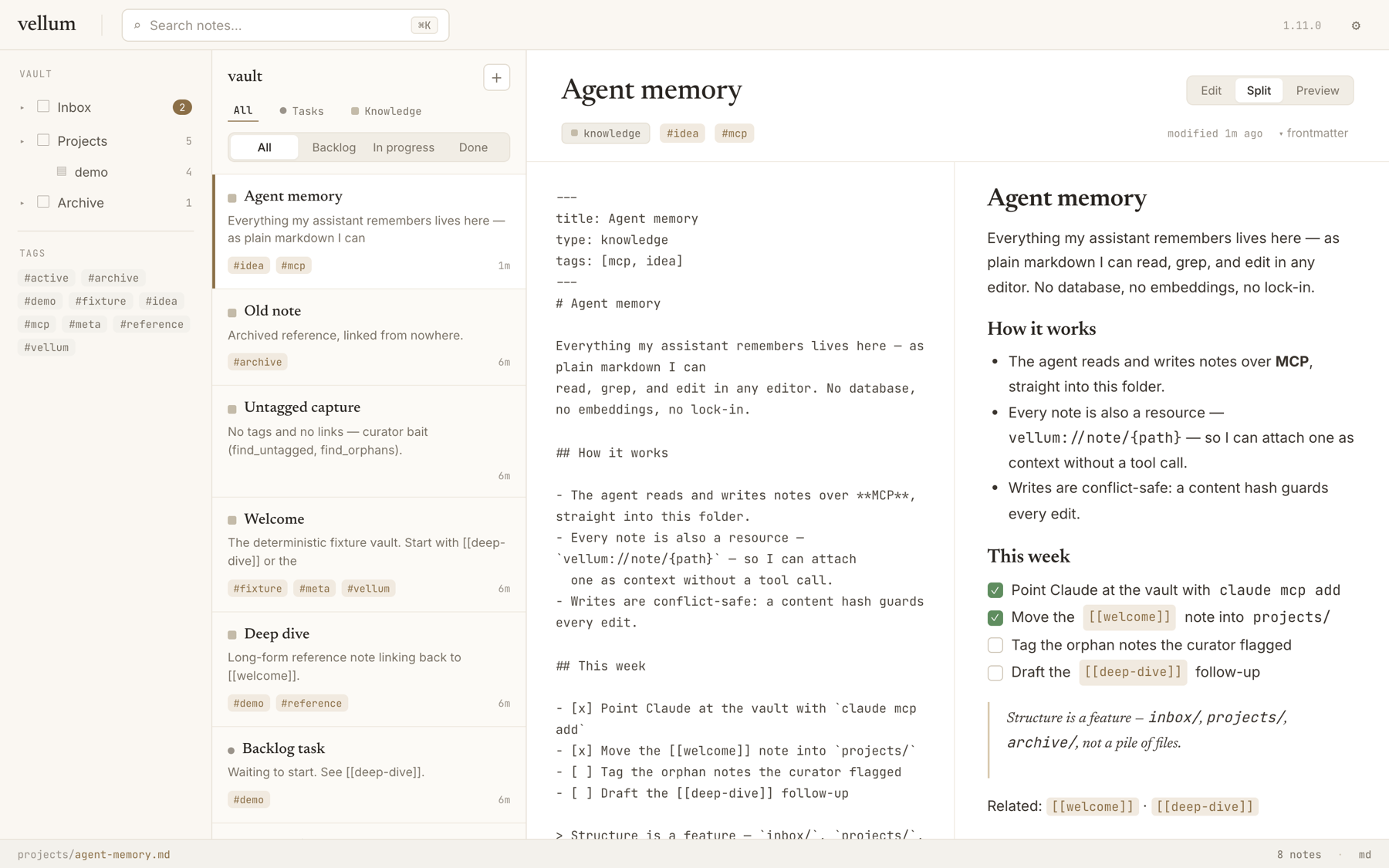Filter by Backlog status
This screenshot has height=868, width=1389.
pos(334,147)
